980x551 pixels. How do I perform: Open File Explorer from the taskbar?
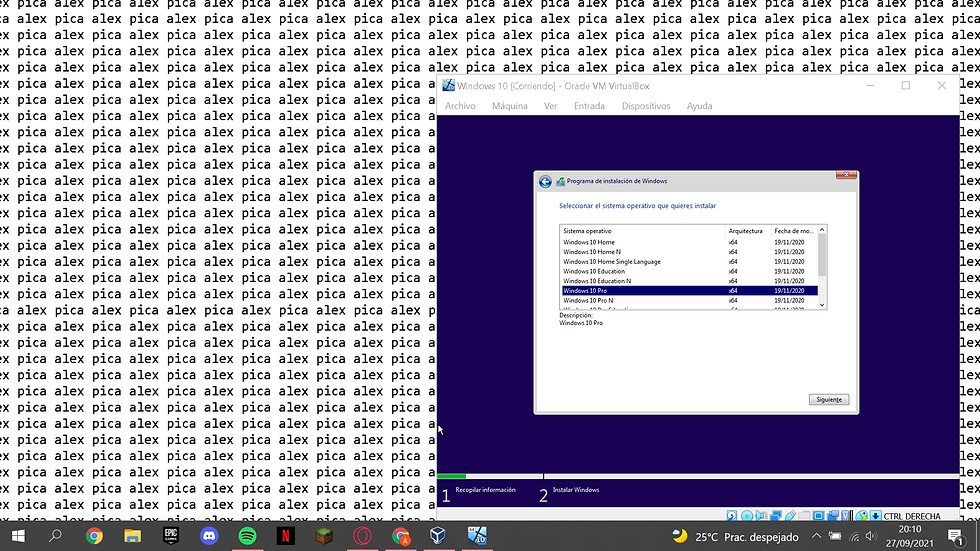click(x=132, y=536)
